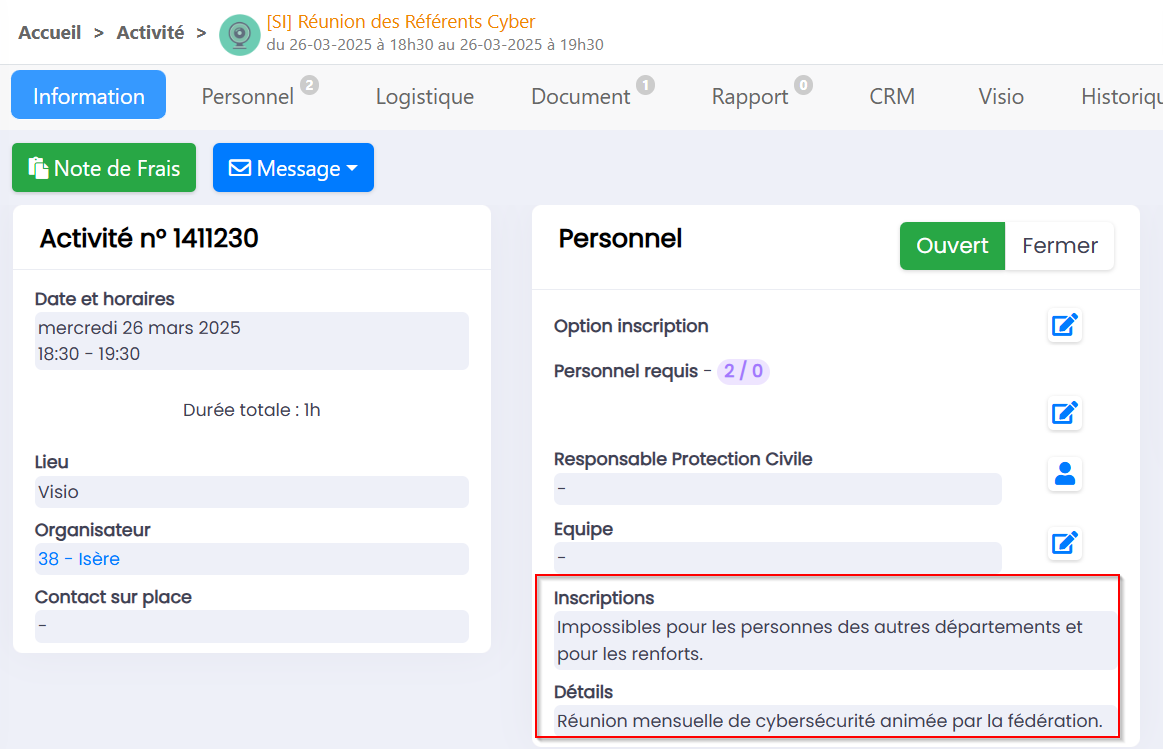Click the Activité breadcrumb link

(x=150, y=33)
